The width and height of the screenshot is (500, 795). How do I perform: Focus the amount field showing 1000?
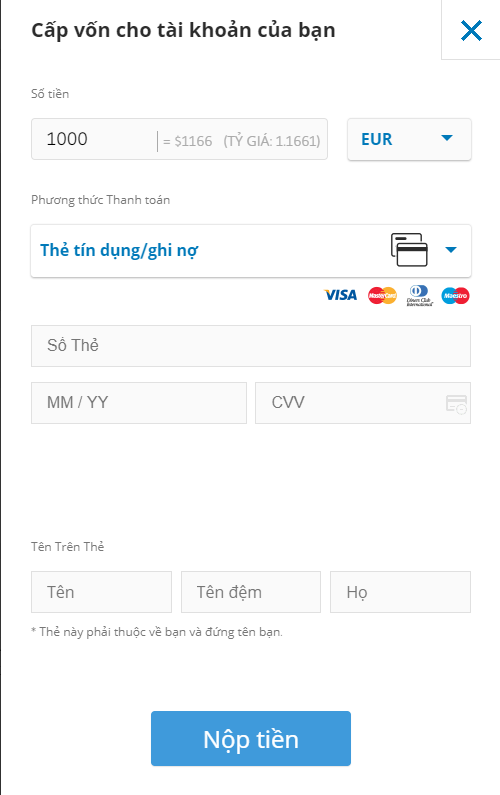[94, 139]
